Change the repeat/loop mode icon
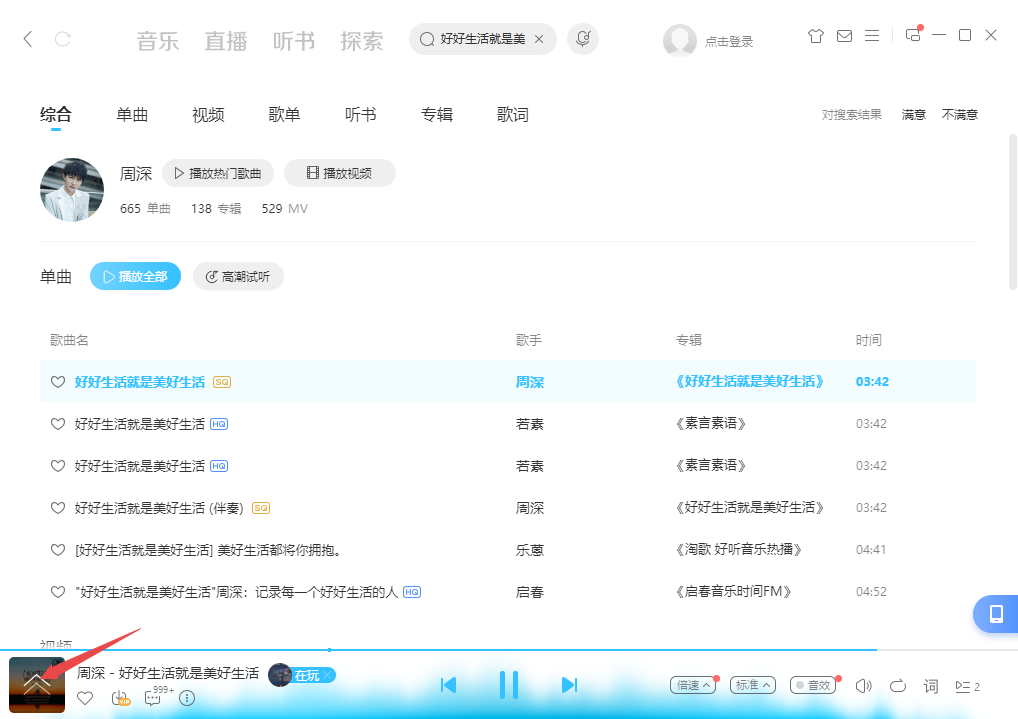 pyautogui.click(x=898, y=686)
